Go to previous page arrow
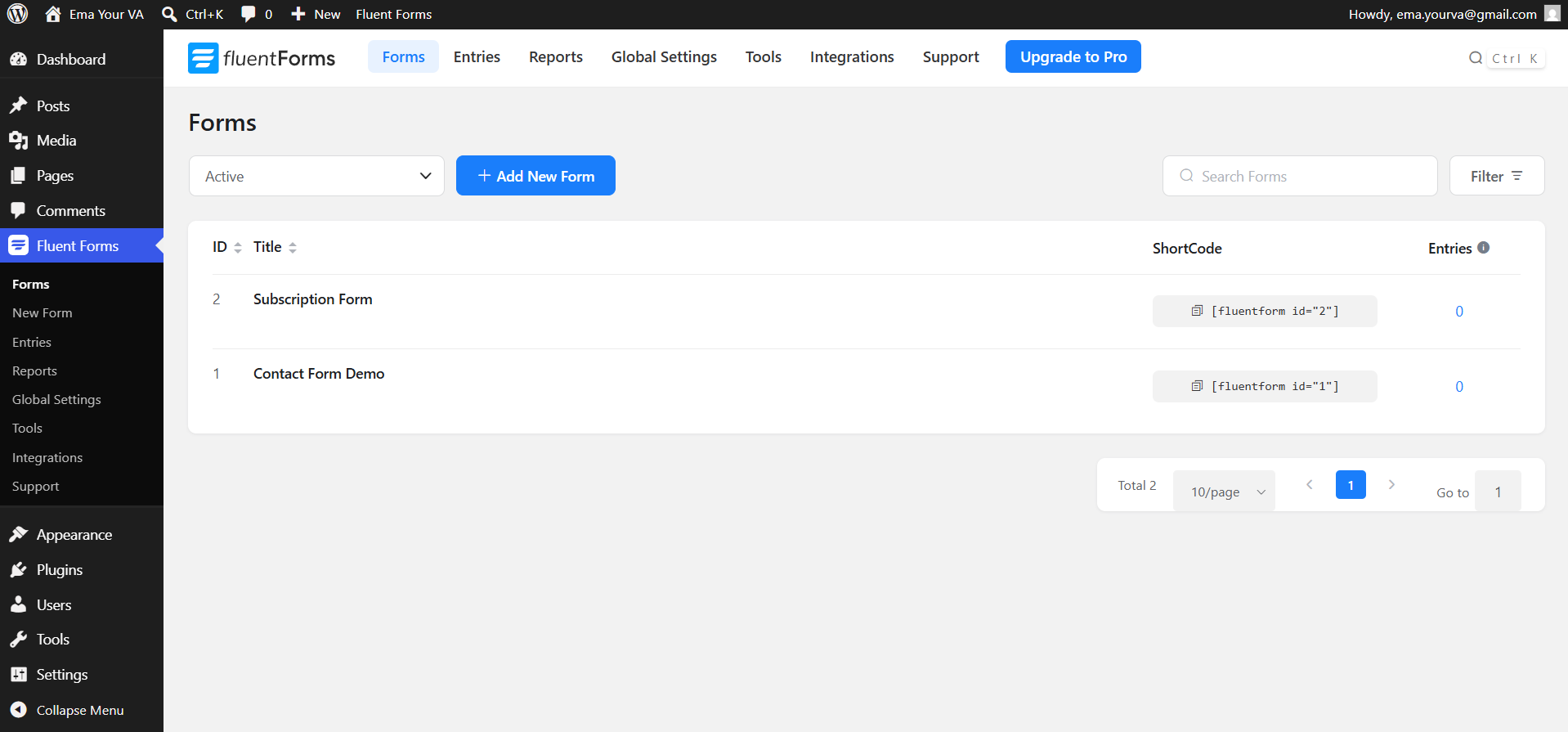Viewport: 1568px width, 732px height. click(x=1310, y=485)
